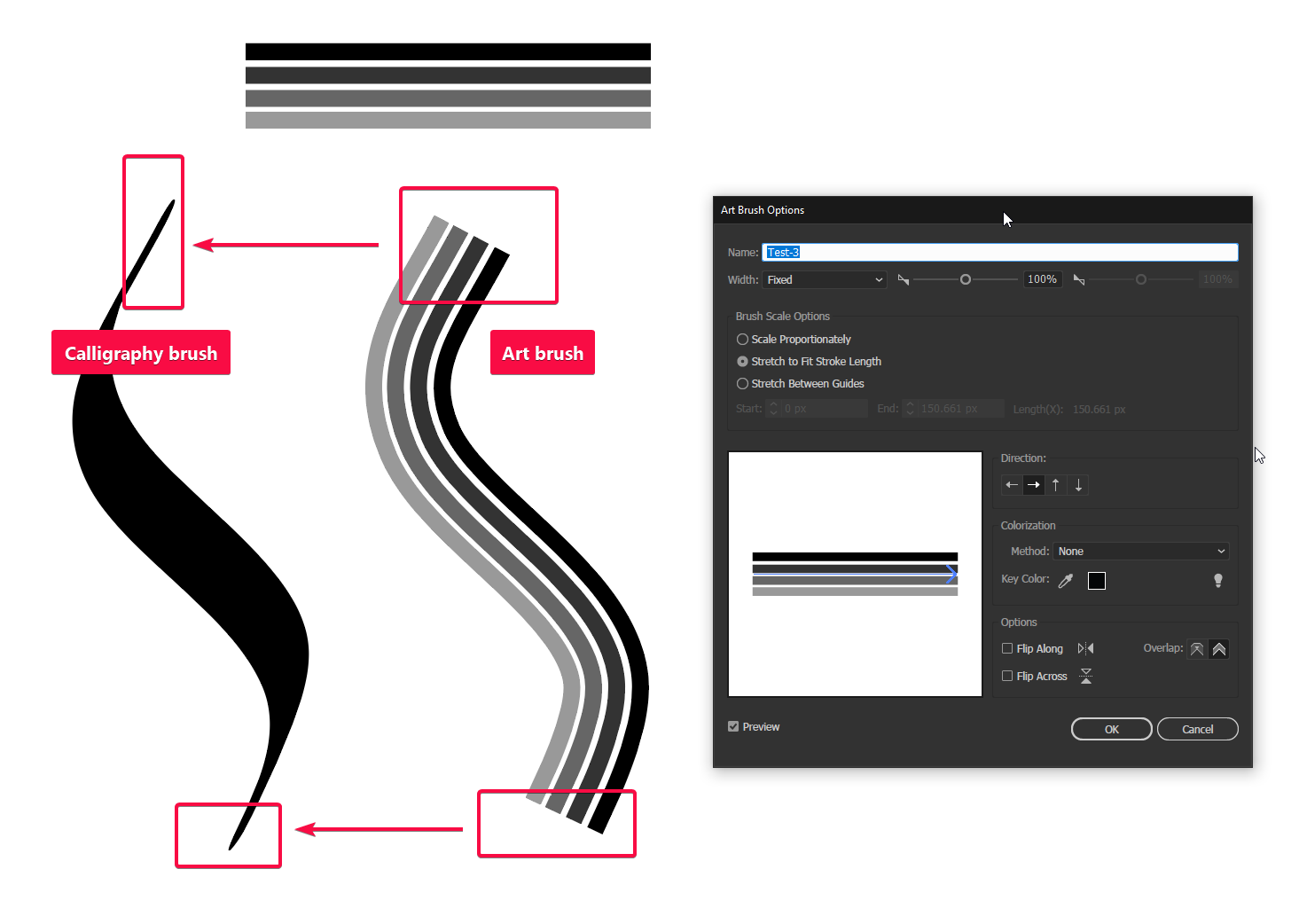Image resolution: width=1299 pixels, height=924 pixels.
Task: Select the left Overlap option icon
Action: point(1196,648)
